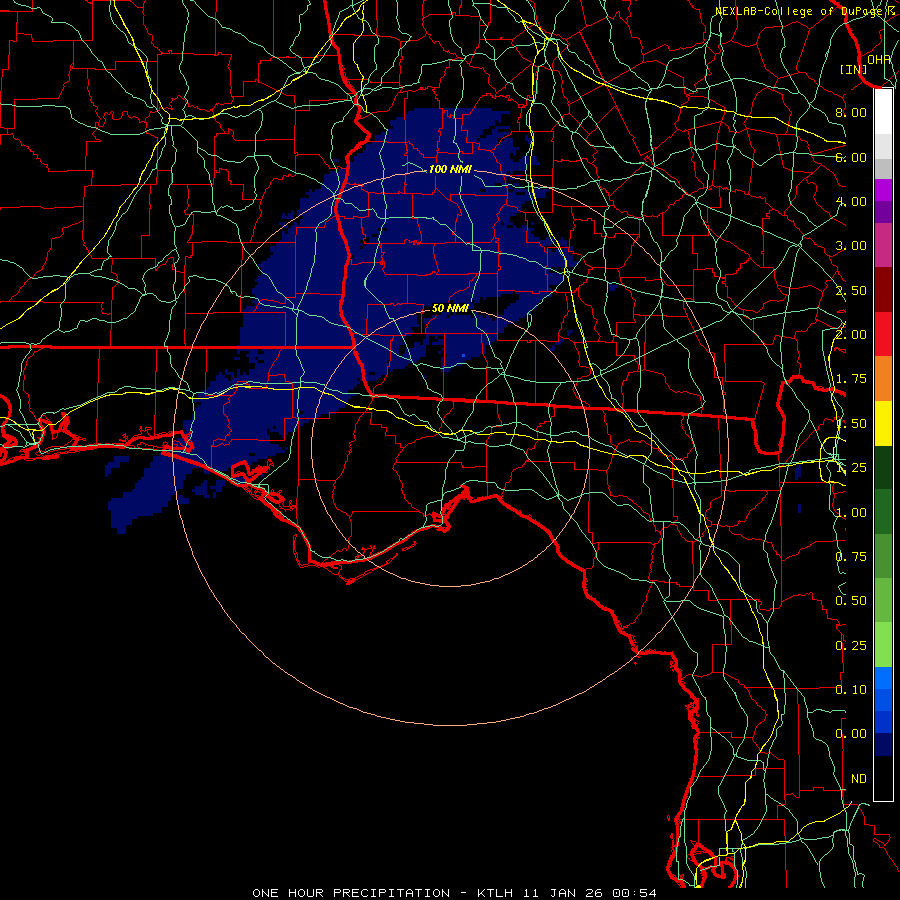The width and height of the screenshot is (900, 900).
Task: Pick the orange legend swatch
Action: (x=883, y=379)
